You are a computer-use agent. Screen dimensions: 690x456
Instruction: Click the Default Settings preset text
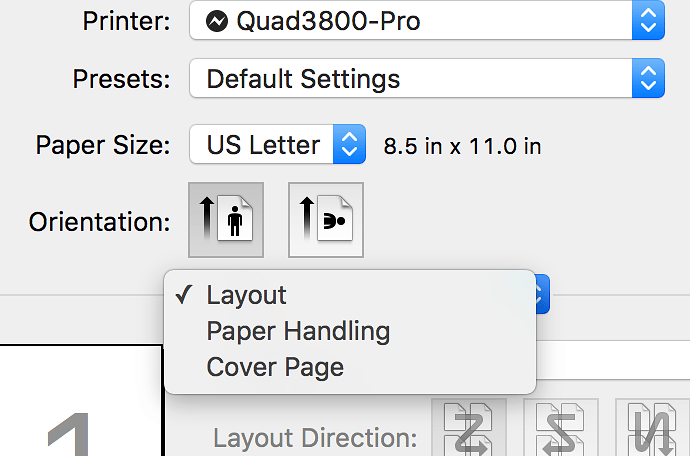(x=303, y=79)
